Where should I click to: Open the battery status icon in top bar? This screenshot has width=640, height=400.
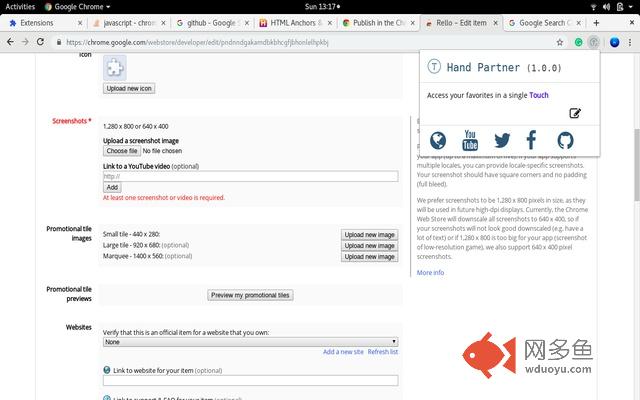coord(620,7)
